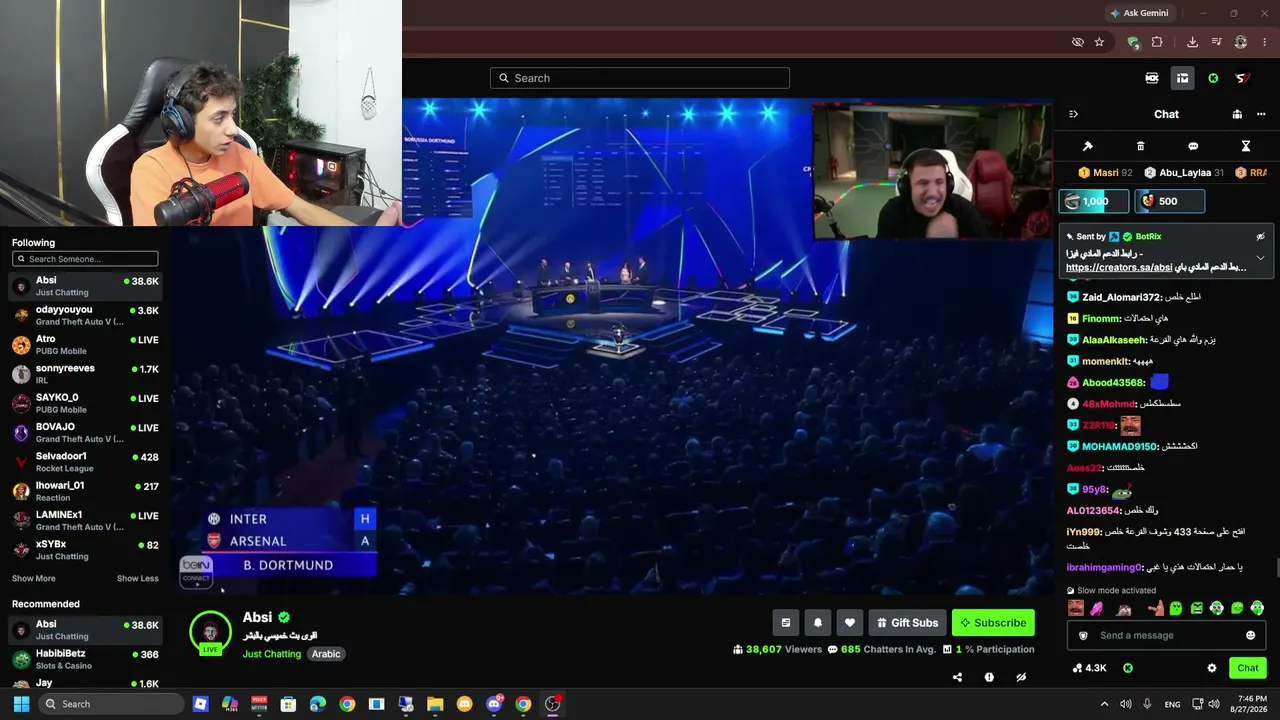Follow Absi with the heart button

point(850,623)
